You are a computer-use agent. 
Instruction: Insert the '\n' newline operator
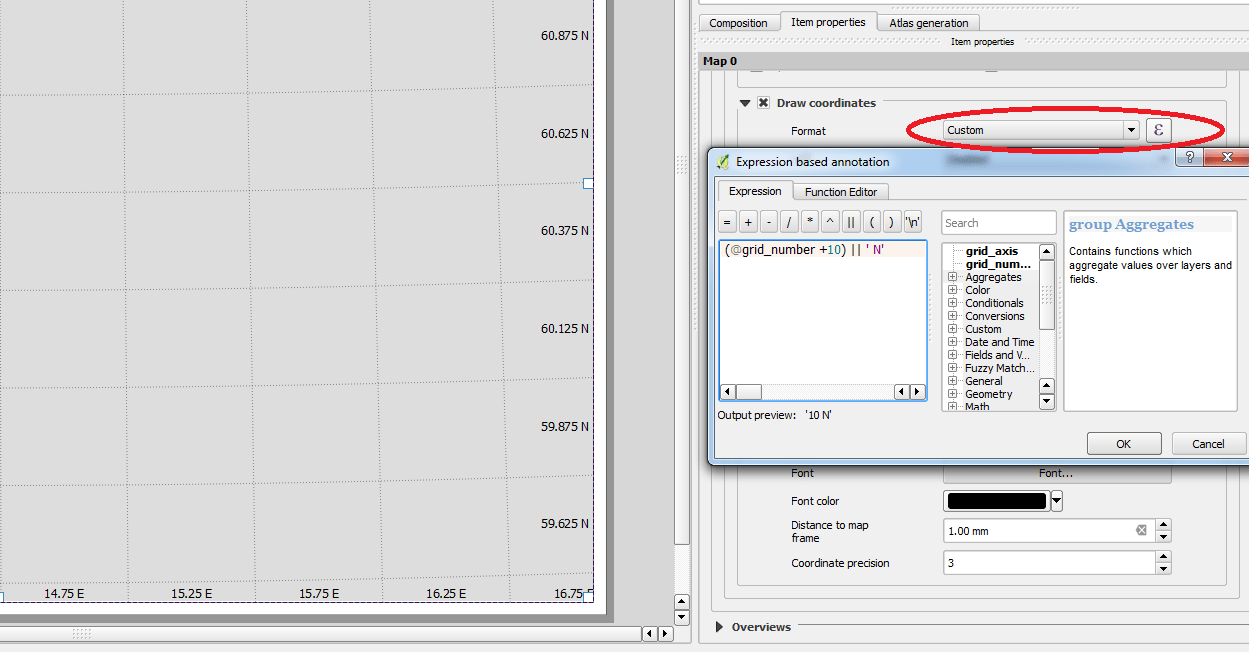pos(913,221)
